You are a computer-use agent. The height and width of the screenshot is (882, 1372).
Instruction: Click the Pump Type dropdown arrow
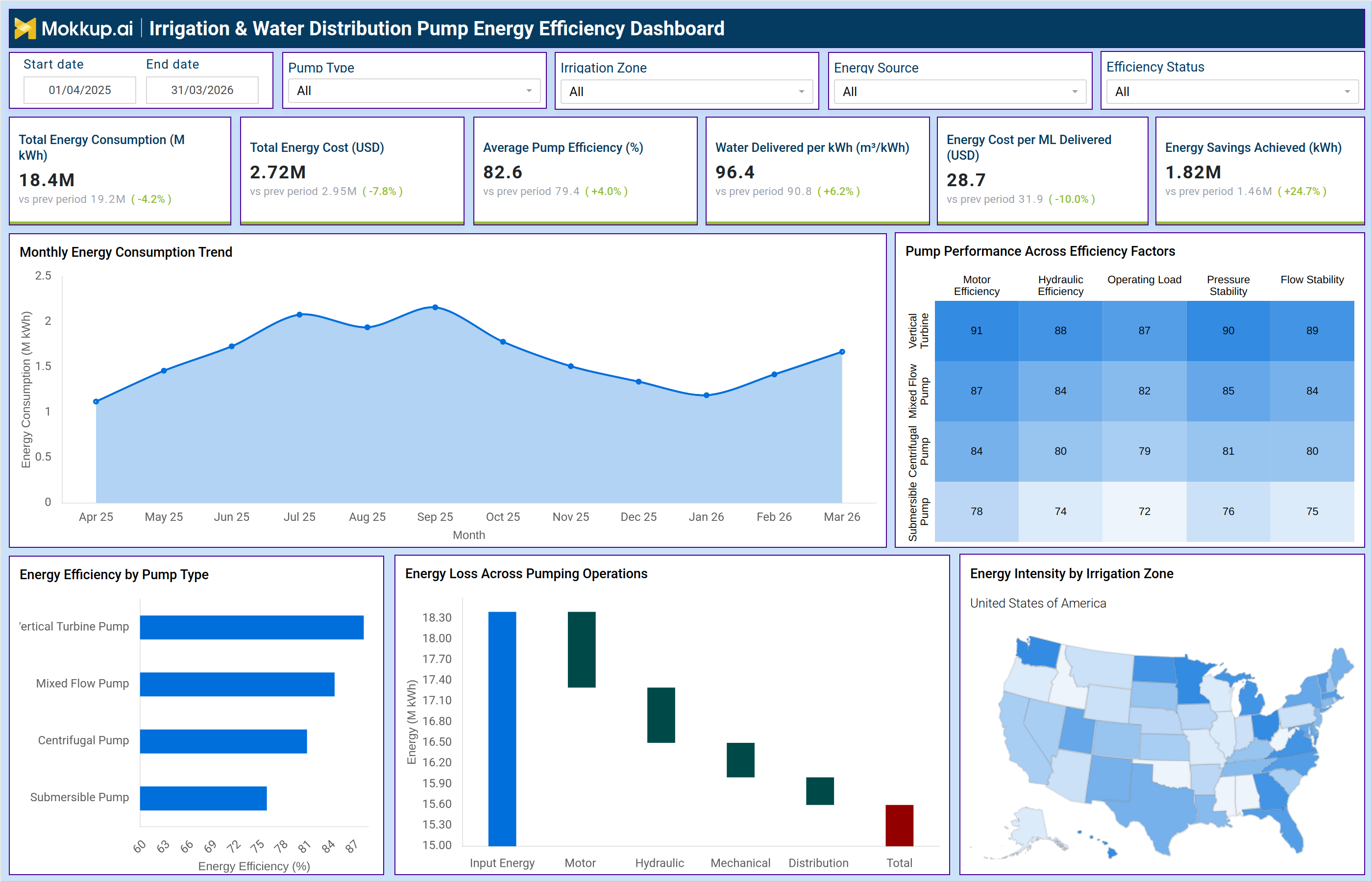tap(529, 91)
